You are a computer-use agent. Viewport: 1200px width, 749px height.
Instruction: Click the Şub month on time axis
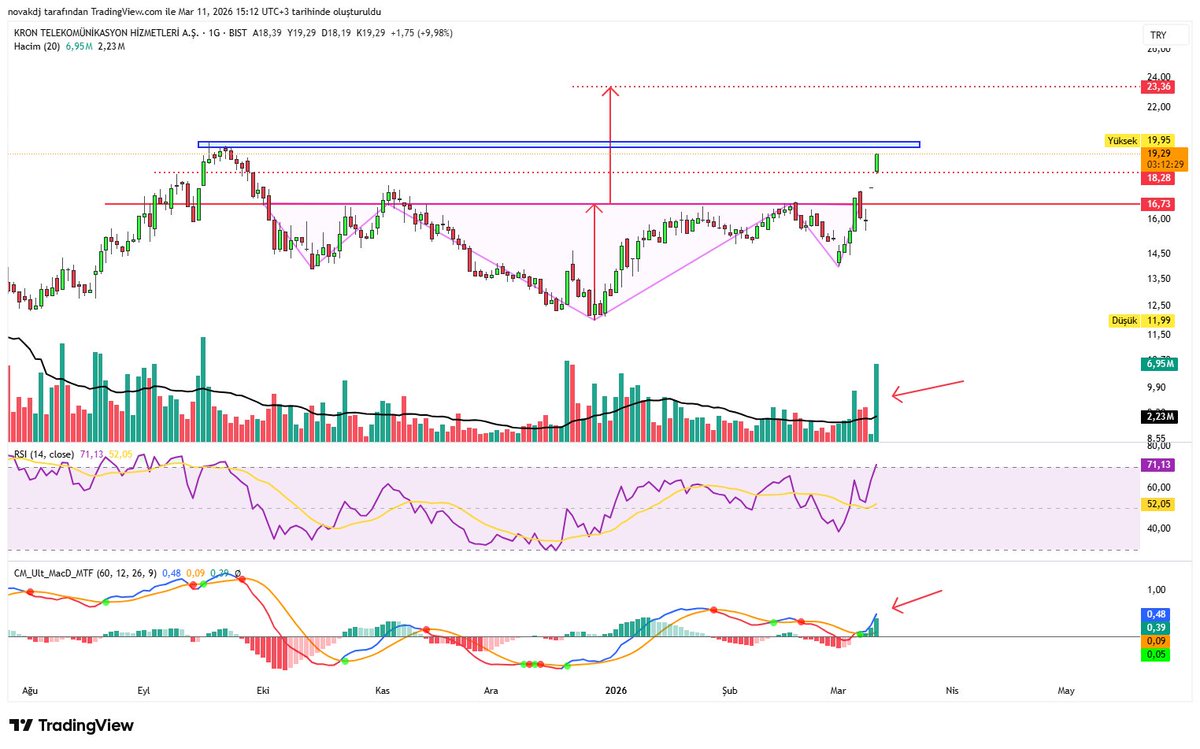[730, 690]
